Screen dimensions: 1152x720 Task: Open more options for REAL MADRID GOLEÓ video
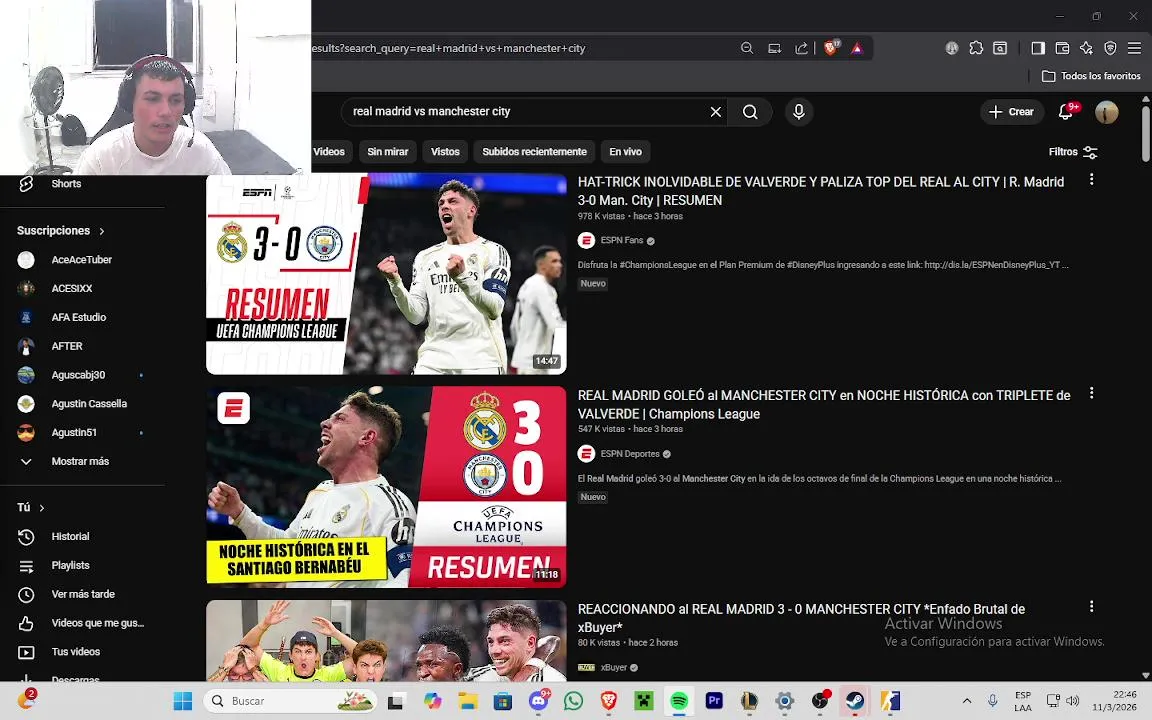pos(1092,393)
